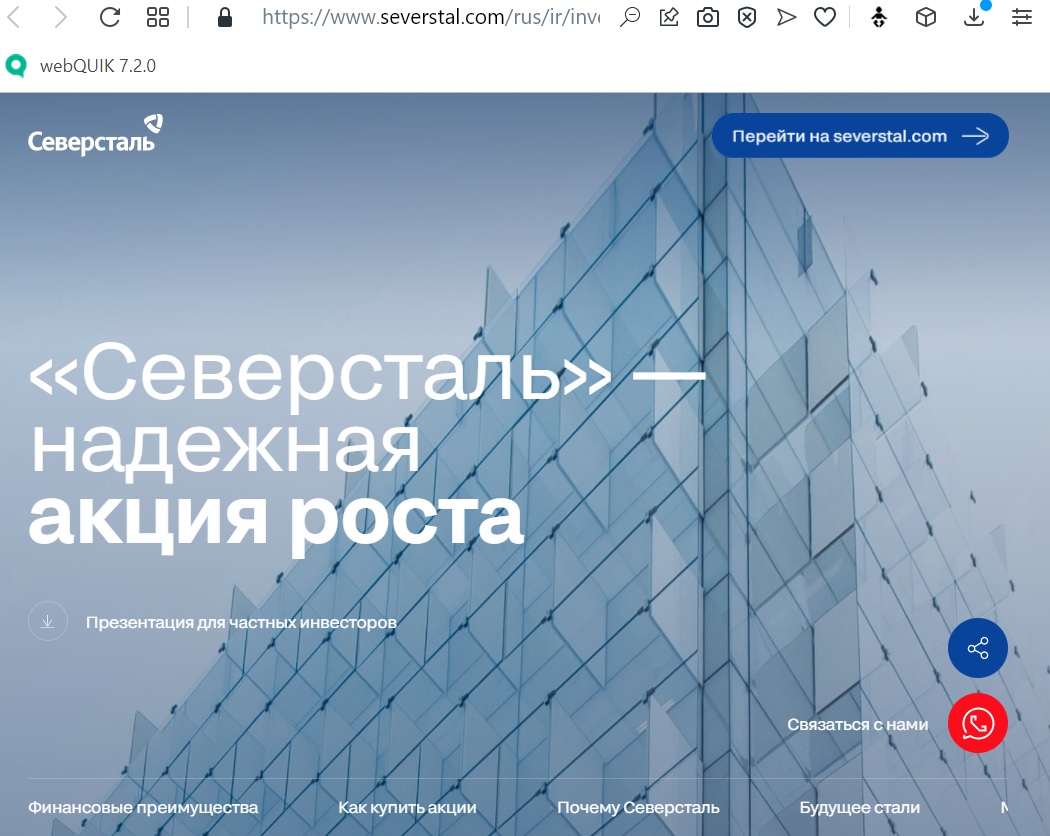Click the Перейти на severstal.com button

[860, 136]
